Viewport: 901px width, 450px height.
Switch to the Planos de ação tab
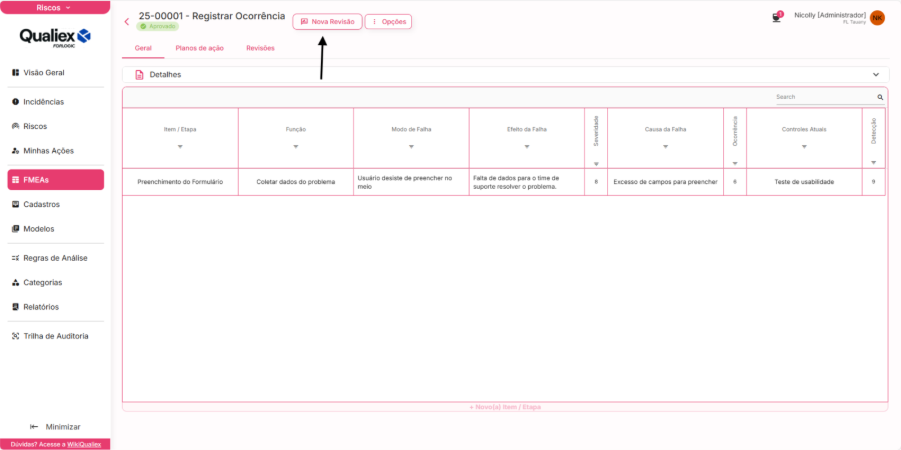click(199, 48)
